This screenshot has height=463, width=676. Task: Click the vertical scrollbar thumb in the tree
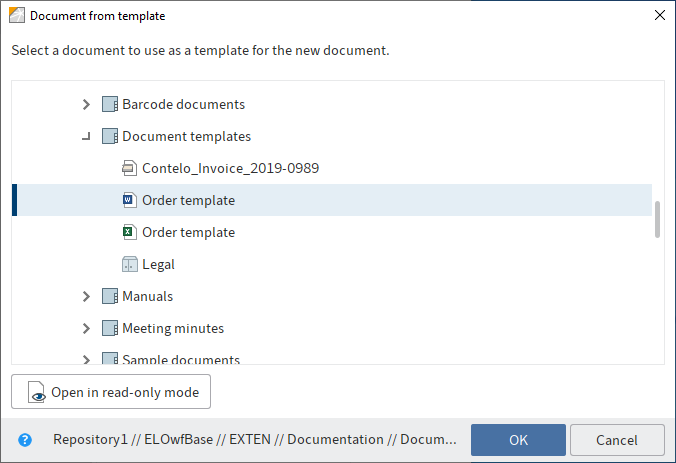coord(657,220)
